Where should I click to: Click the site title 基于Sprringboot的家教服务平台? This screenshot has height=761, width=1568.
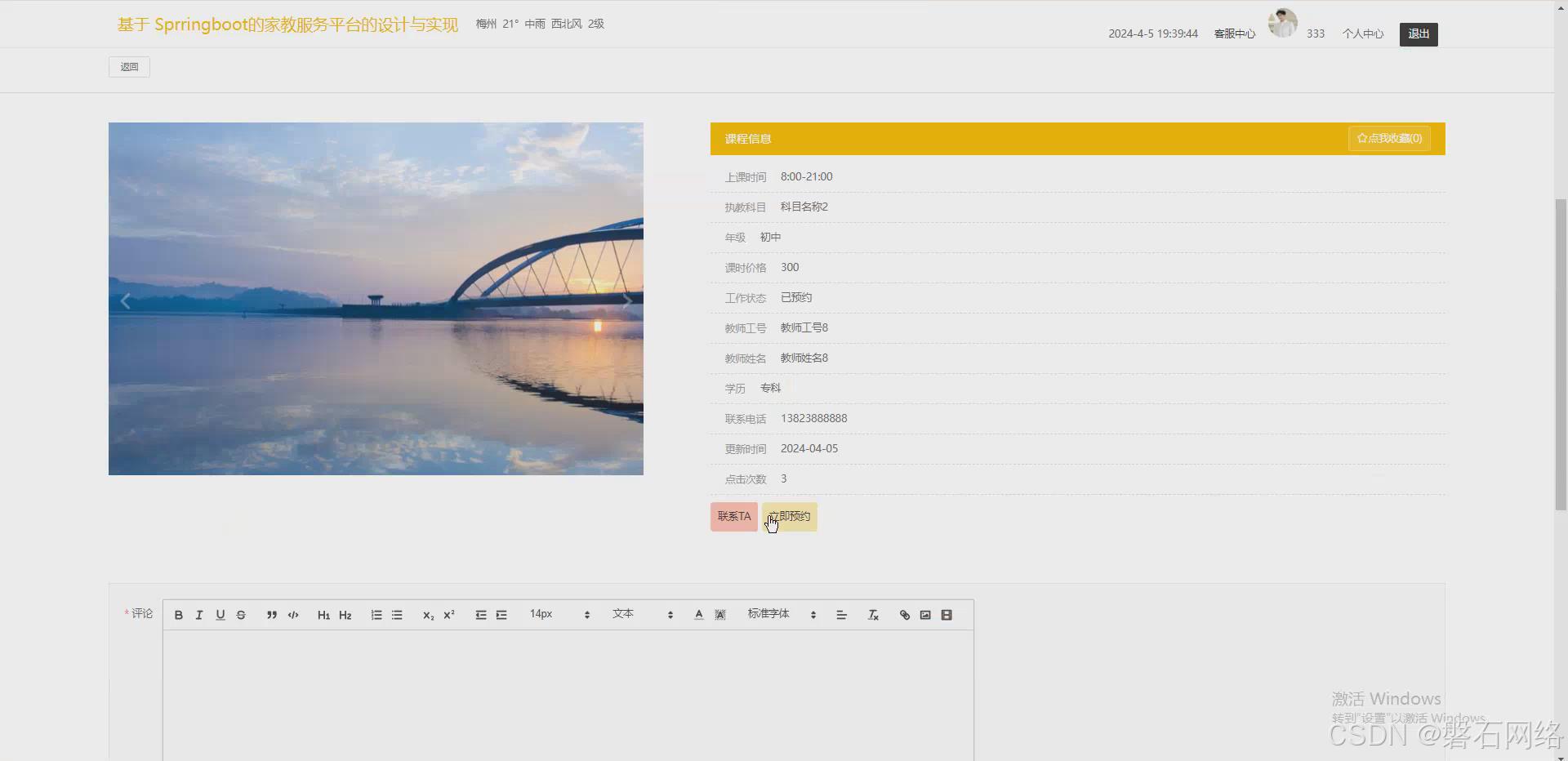point(287,24)
